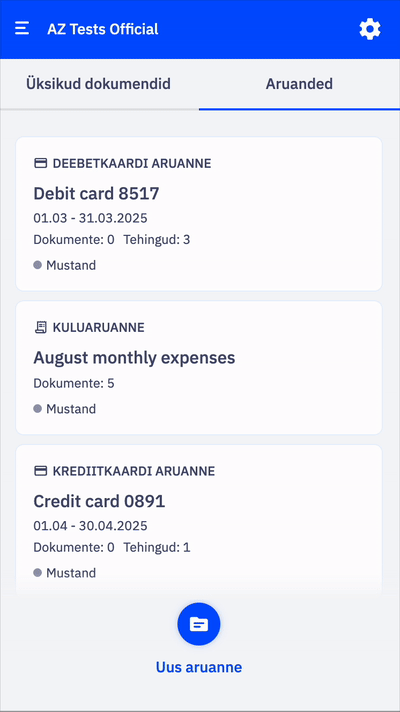This screenshot has width=400, height=712.
Task: Click Tehingud: 1 on the credit card report
Action: 157,548
